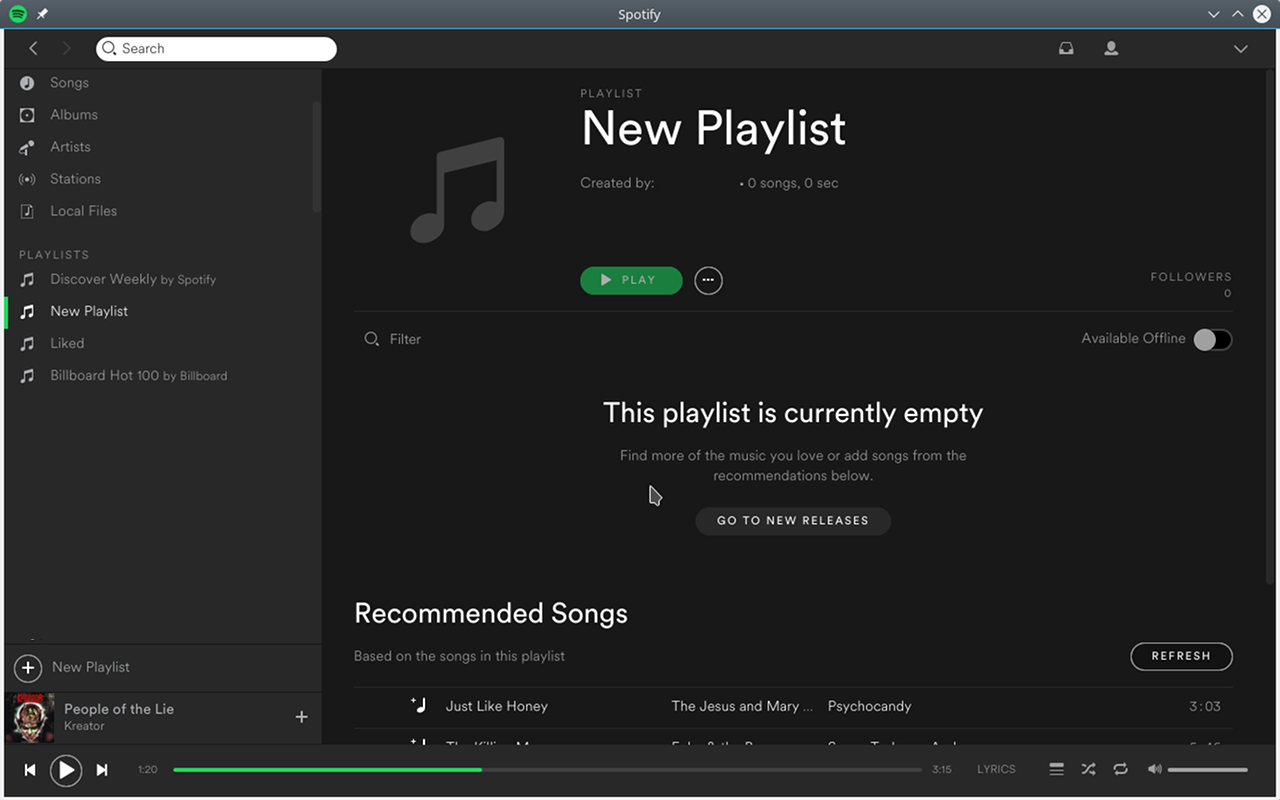Select the Just Like Honey track title
This screenshot has height=800, width=1280.
tap(497, 706)
